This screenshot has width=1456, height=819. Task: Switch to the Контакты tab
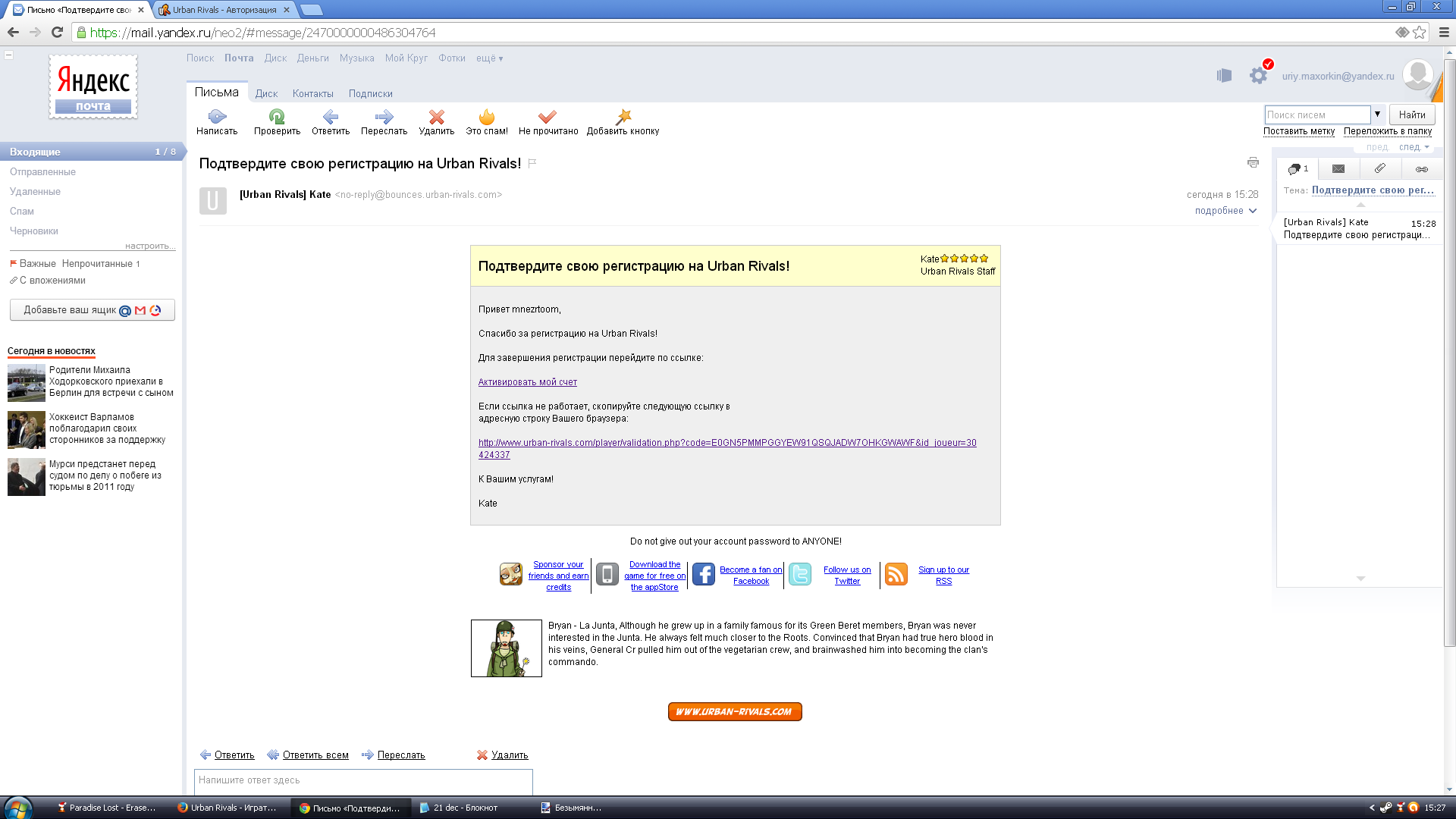(312, 94)
